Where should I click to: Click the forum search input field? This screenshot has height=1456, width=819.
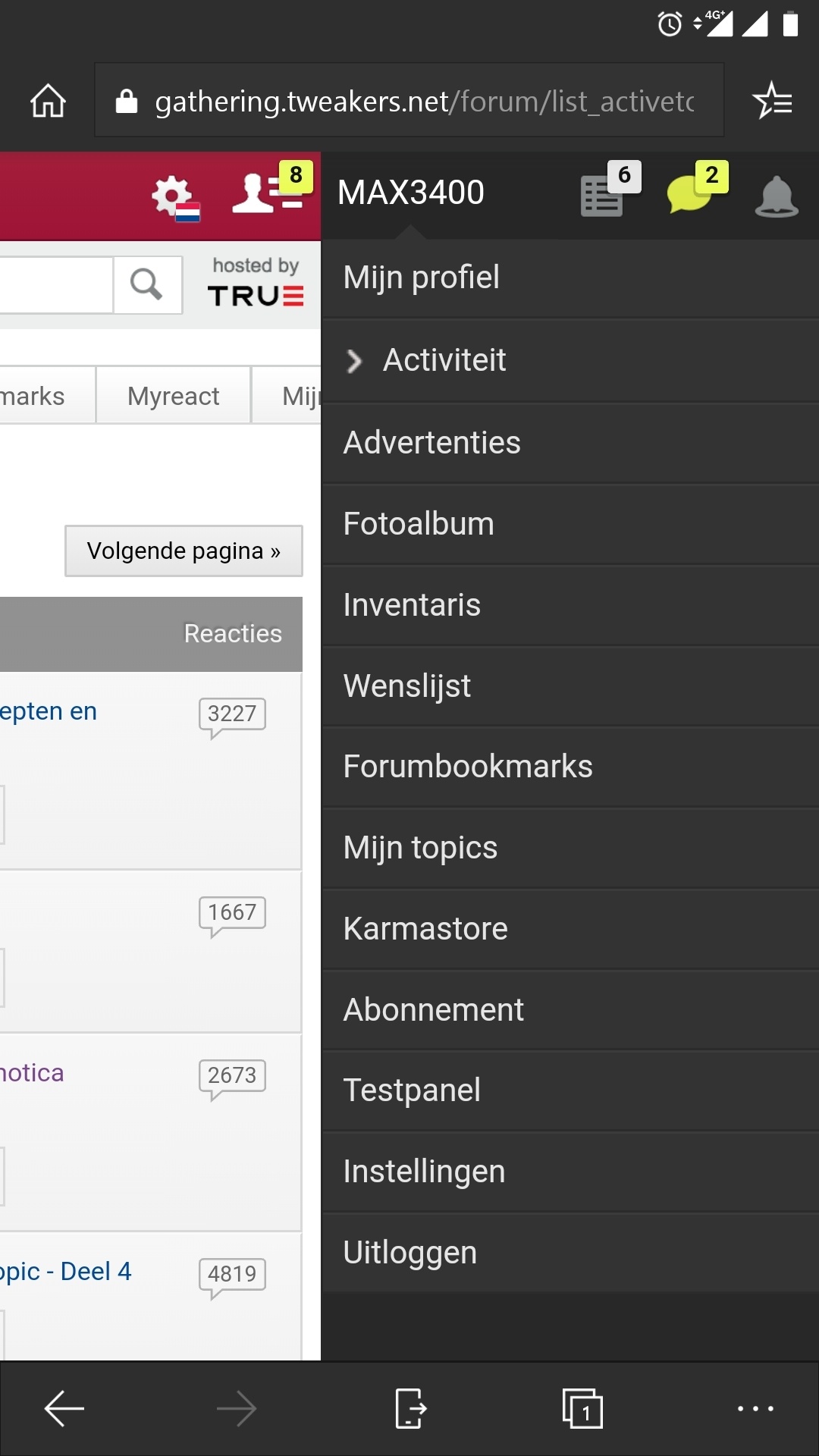tap(56, 284)
